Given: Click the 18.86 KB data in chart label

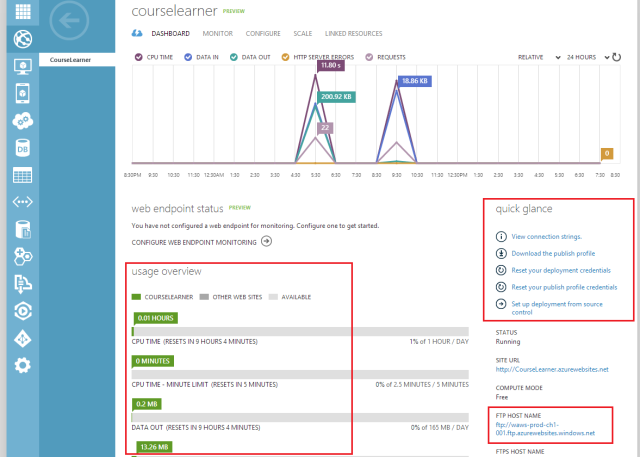Looking at the screenshot, I should pos(415,81).
